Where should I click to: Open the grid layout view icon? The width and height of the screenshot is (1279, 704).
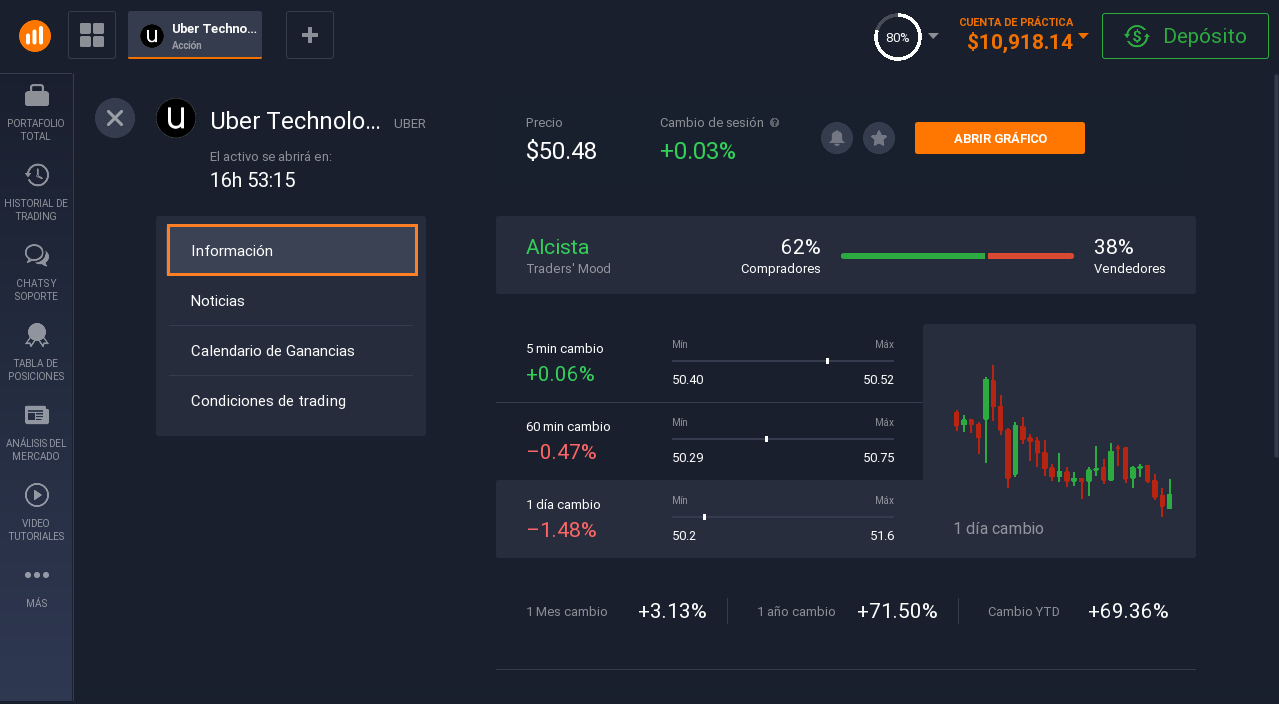point(92,35)
